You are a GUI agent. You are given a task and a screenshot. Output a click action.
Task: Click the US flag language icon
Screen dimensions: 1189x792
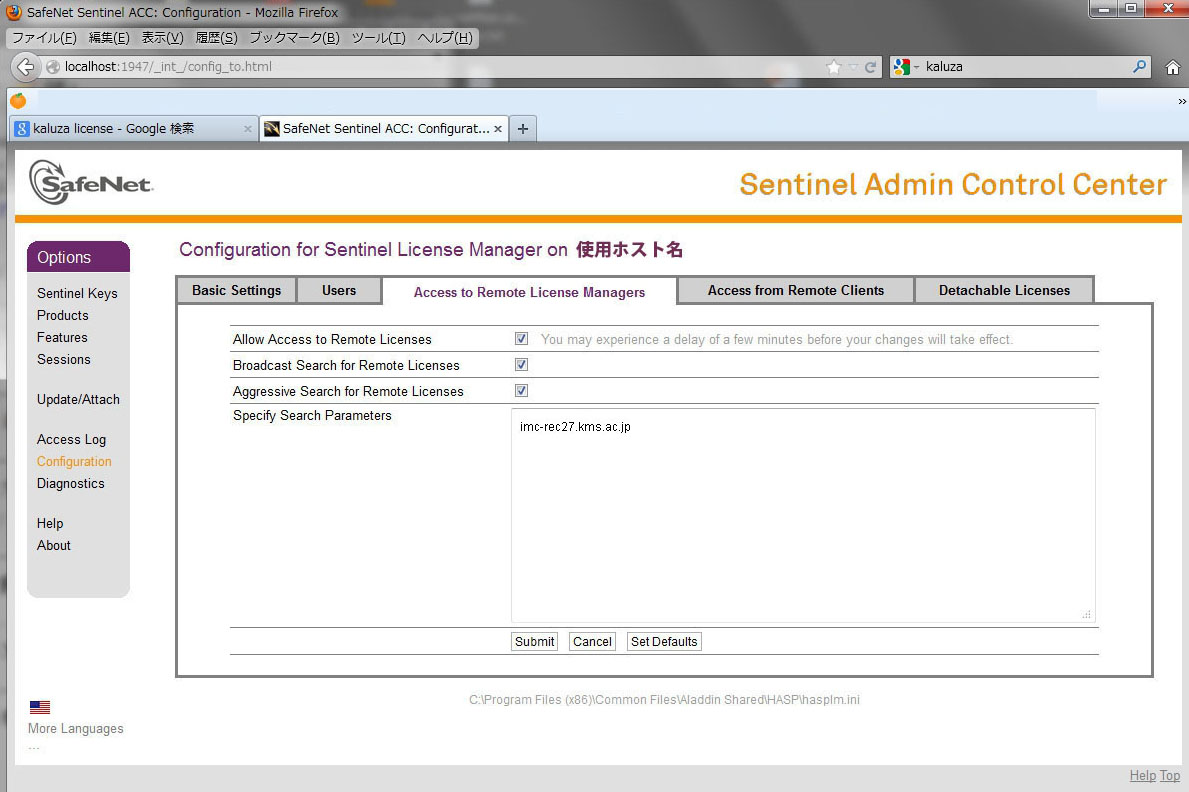point(40,707)
